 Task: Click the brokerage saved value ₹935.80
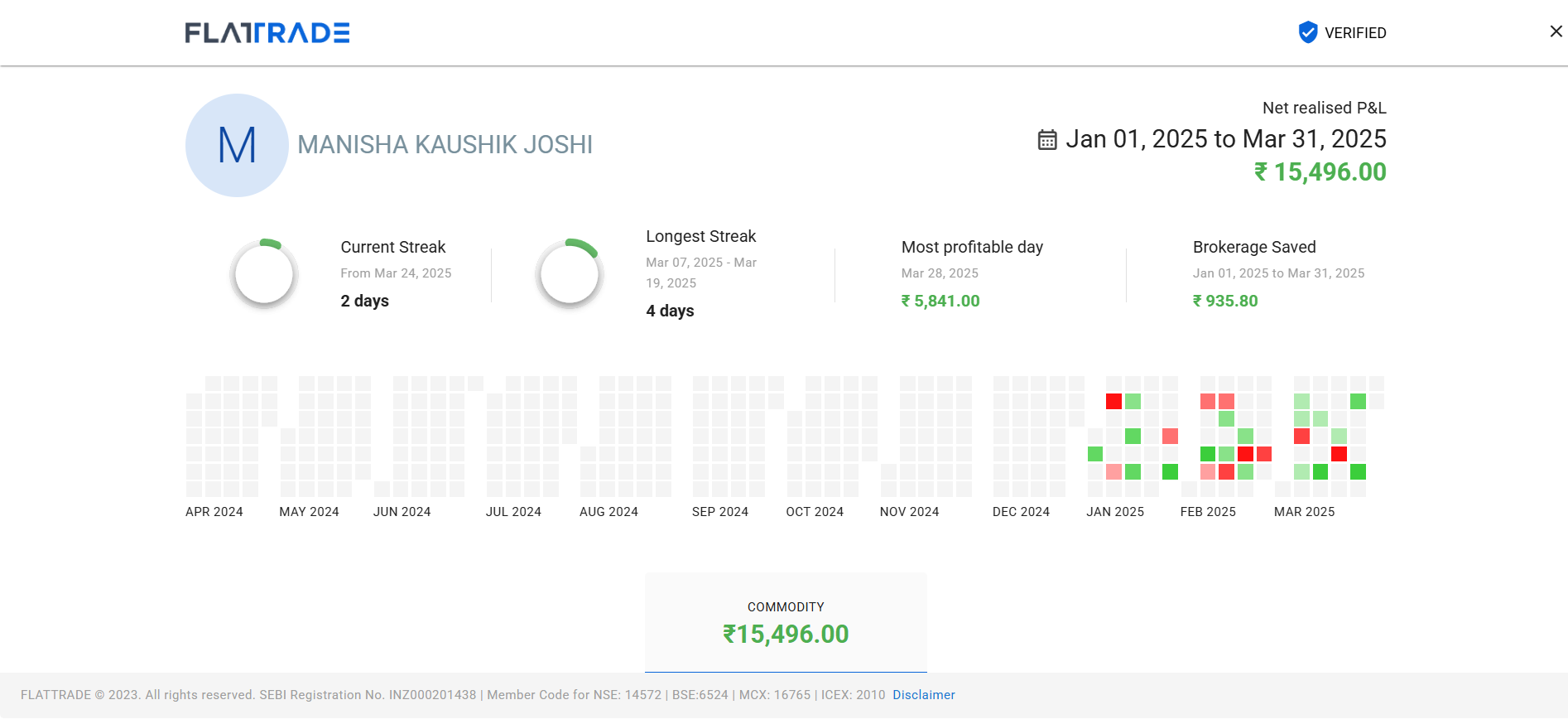1224,302
